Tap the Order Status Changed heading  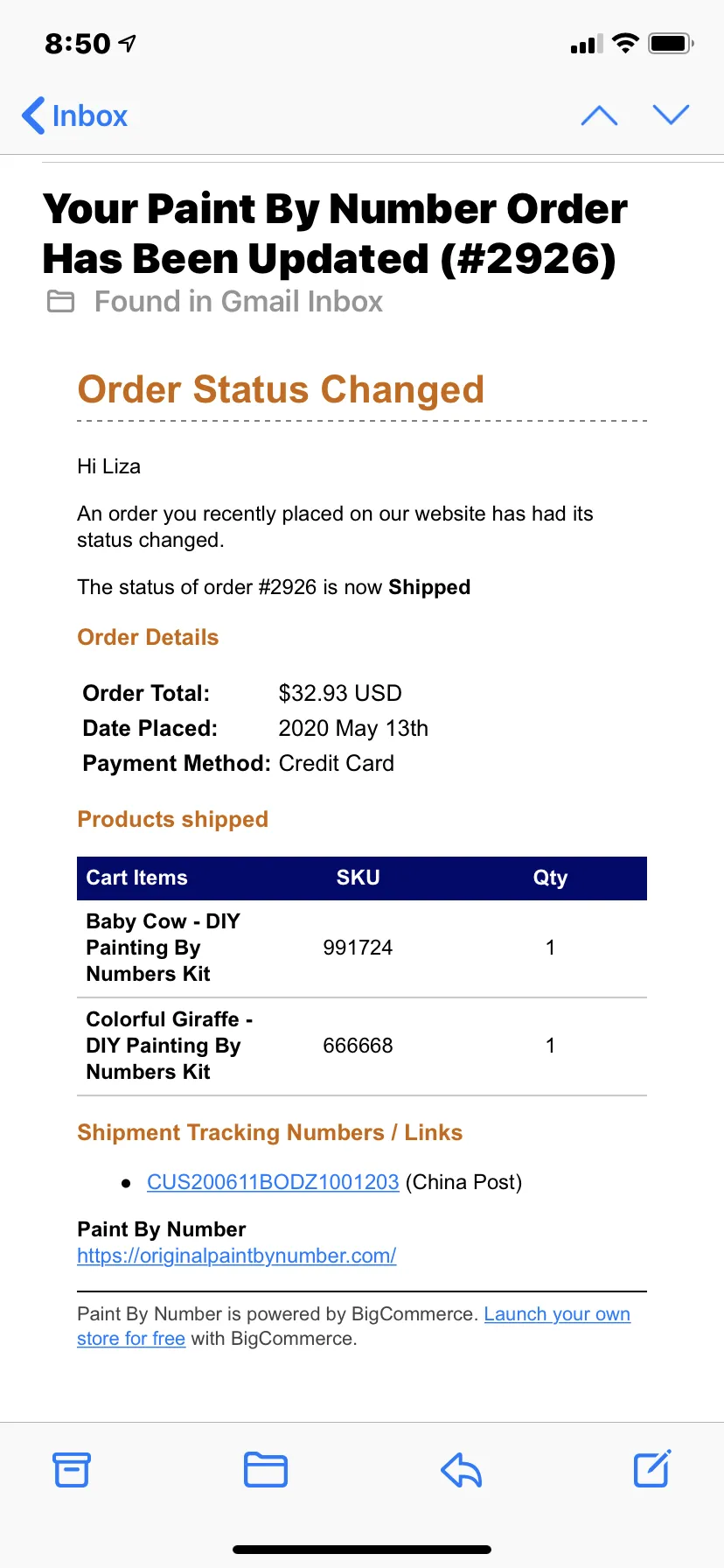click(x=281, y=389)
